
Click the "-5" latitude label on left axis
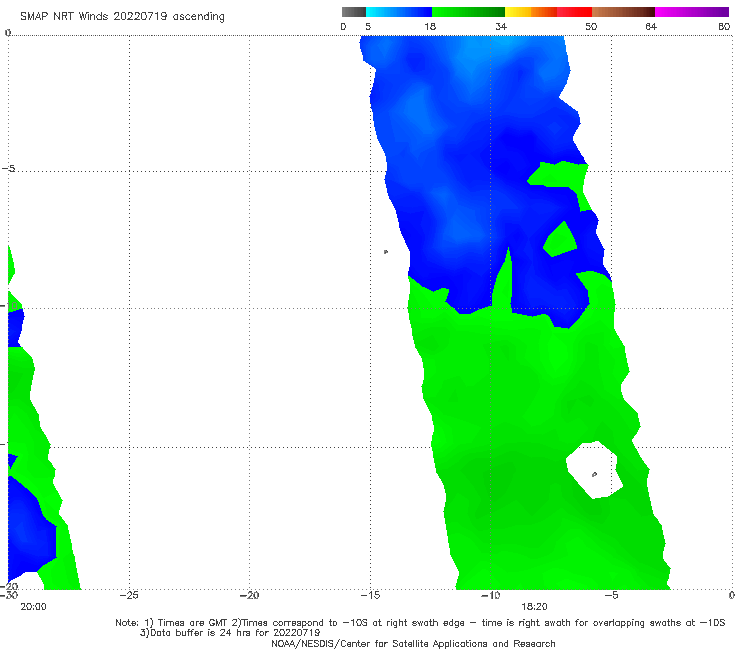(x=8, y=169)
